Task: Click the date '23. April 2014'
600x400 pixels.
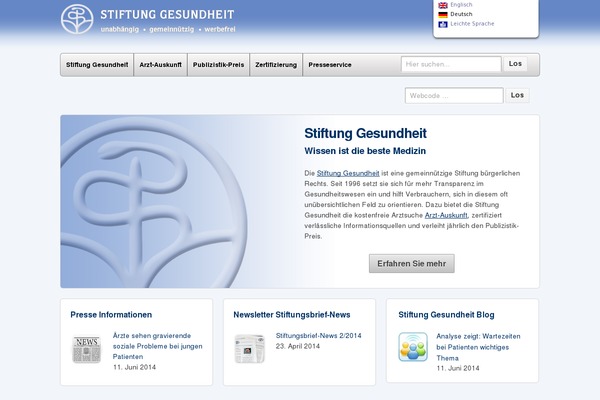Action: 298,346
